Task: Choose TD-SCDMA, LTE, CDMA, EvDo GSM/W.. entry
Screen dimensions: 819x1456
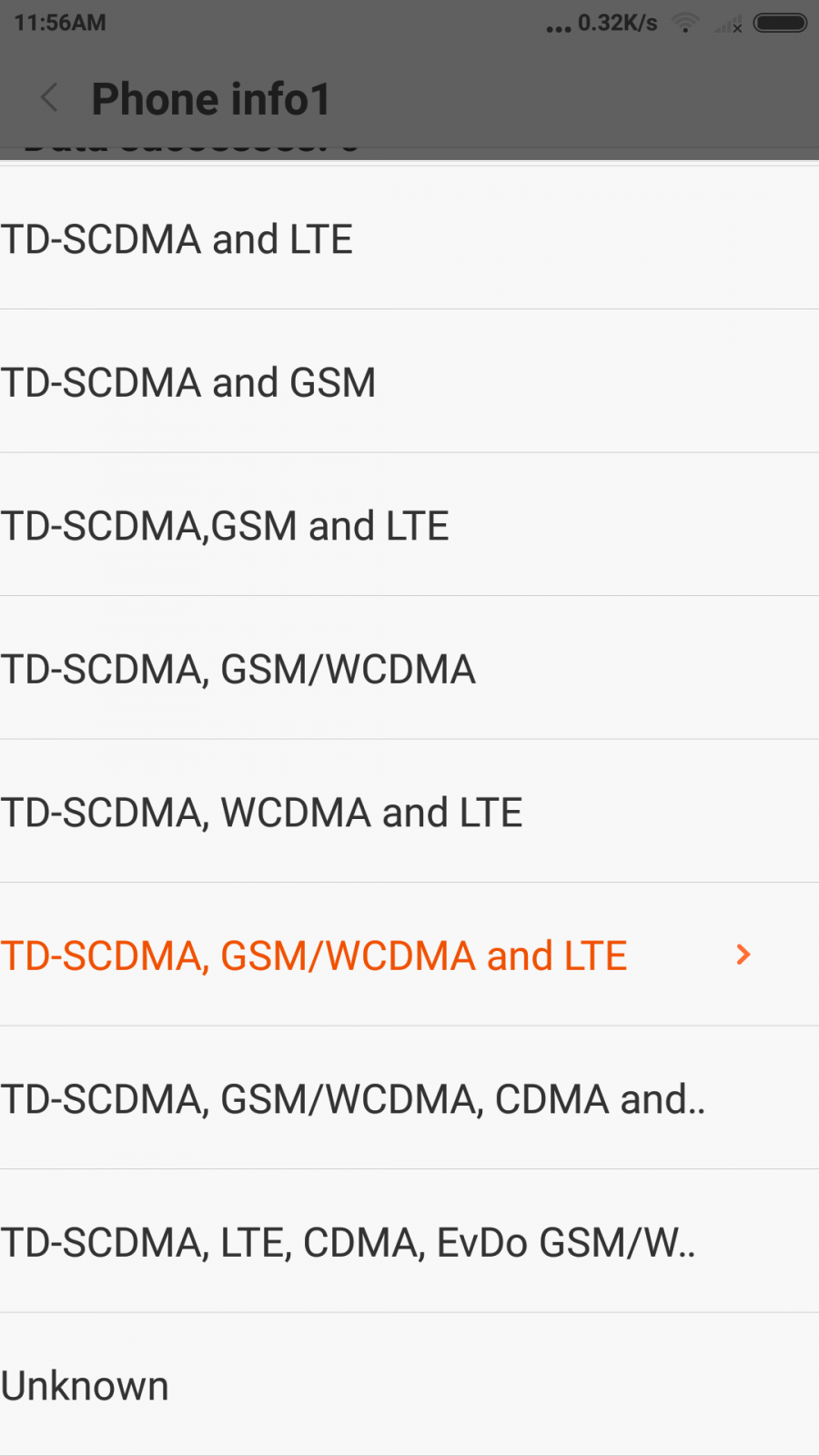Action: 349,1242
